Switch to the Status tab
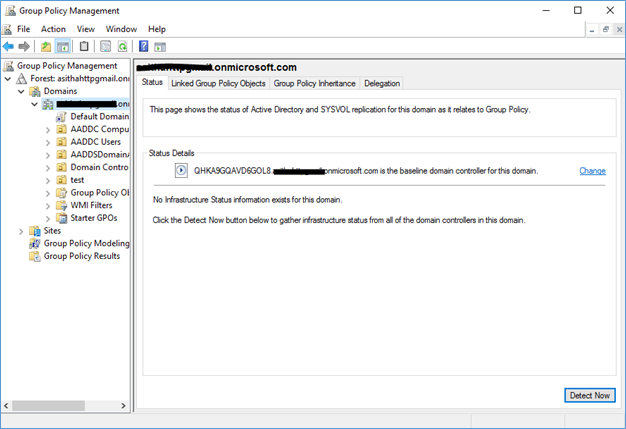626x429 pixels. click(152, 82)
